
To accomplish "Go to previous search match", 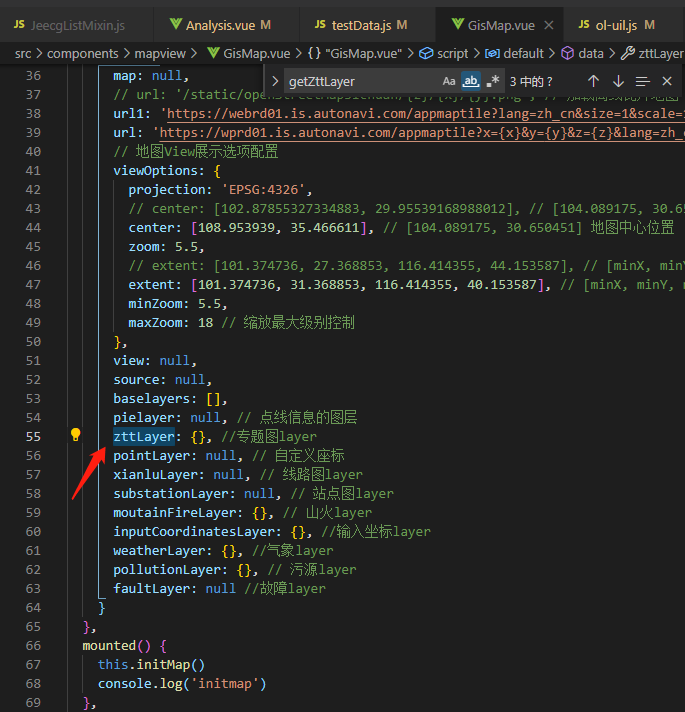I will [593, 81].
